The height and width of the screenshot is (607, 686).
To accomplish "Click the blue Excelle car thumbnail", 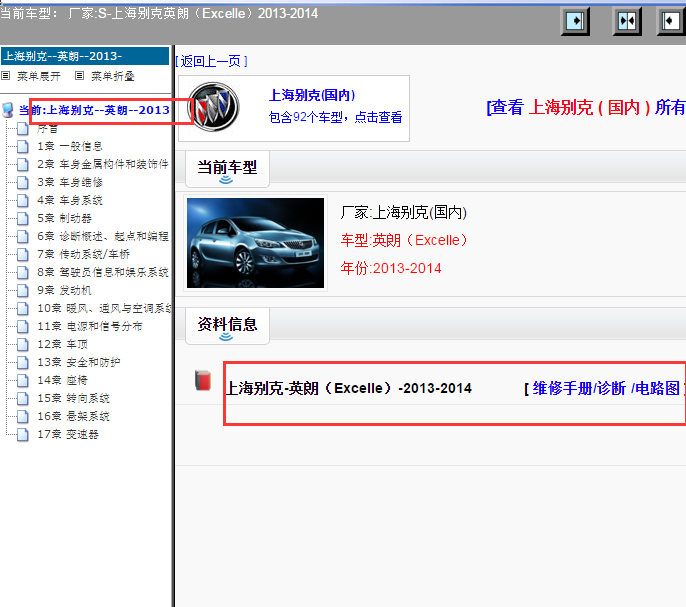I will (256, 243).
